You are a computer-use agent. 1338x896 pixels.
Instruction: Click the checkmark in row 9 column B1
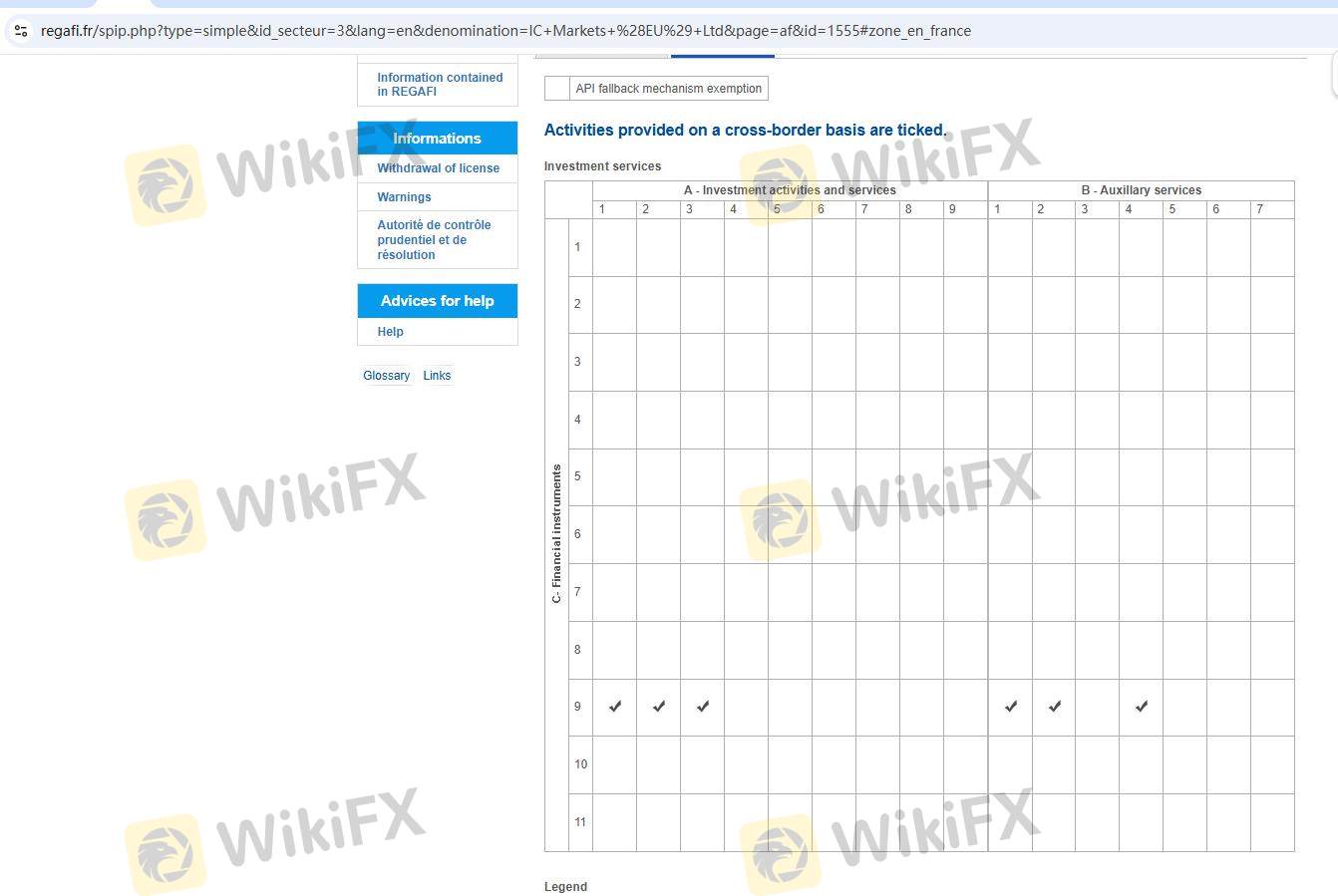coord(1011,707)
